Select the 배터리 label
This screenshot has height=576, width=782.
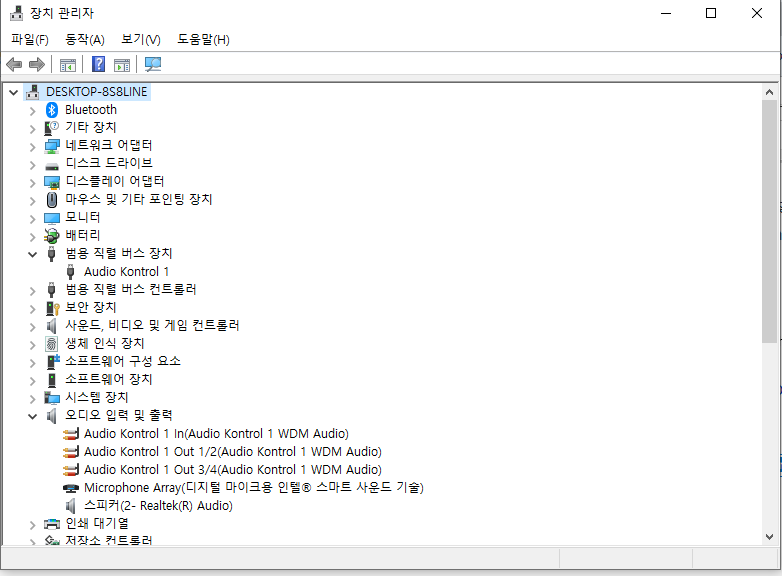(x=83, y=235)
